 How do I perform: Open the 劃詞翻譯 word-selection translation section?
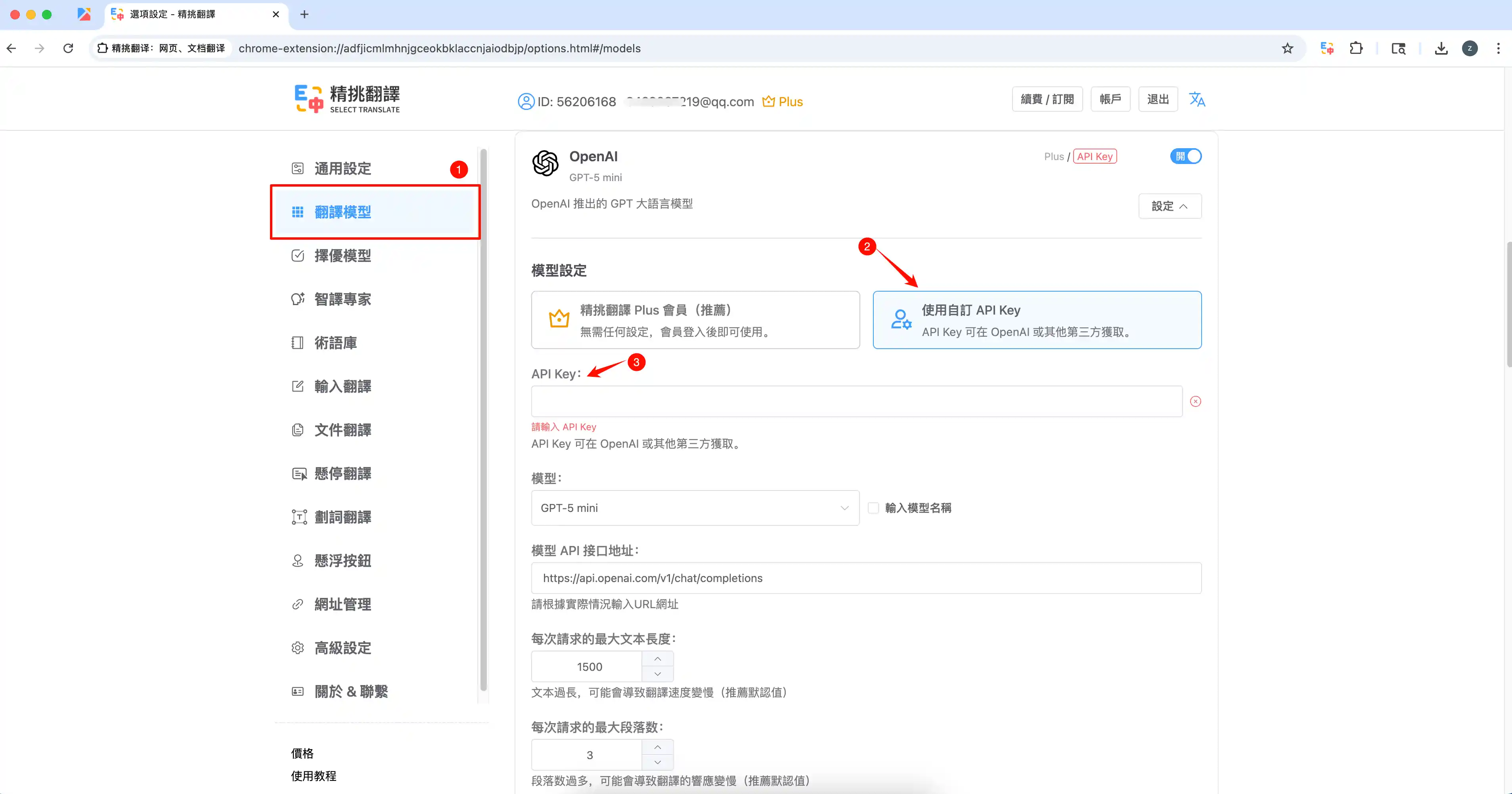tap(342, 517)
